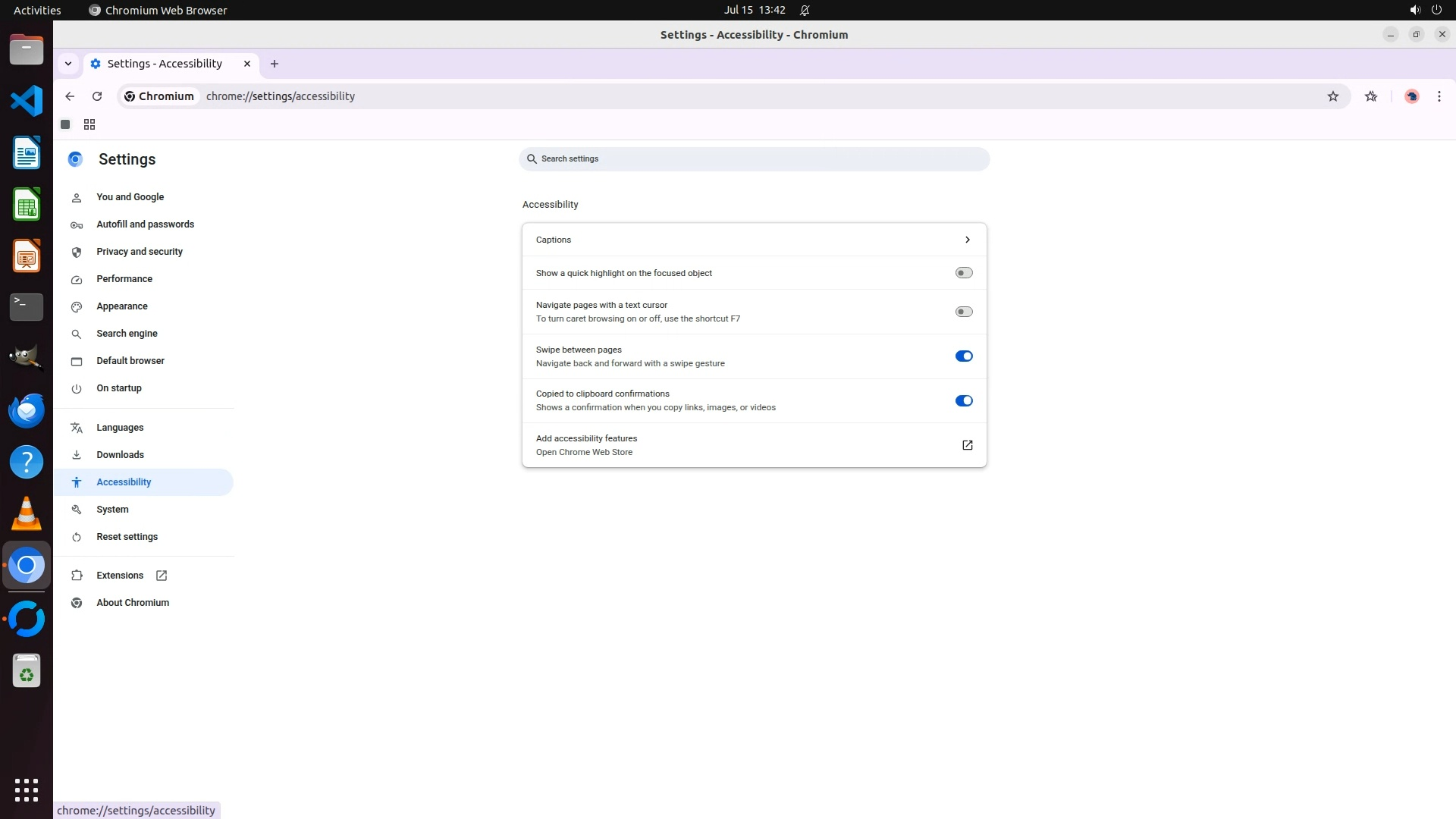Click the back navigation arrow
The height and width of the screenshot is (819, 1456).
tap(70, 96)
